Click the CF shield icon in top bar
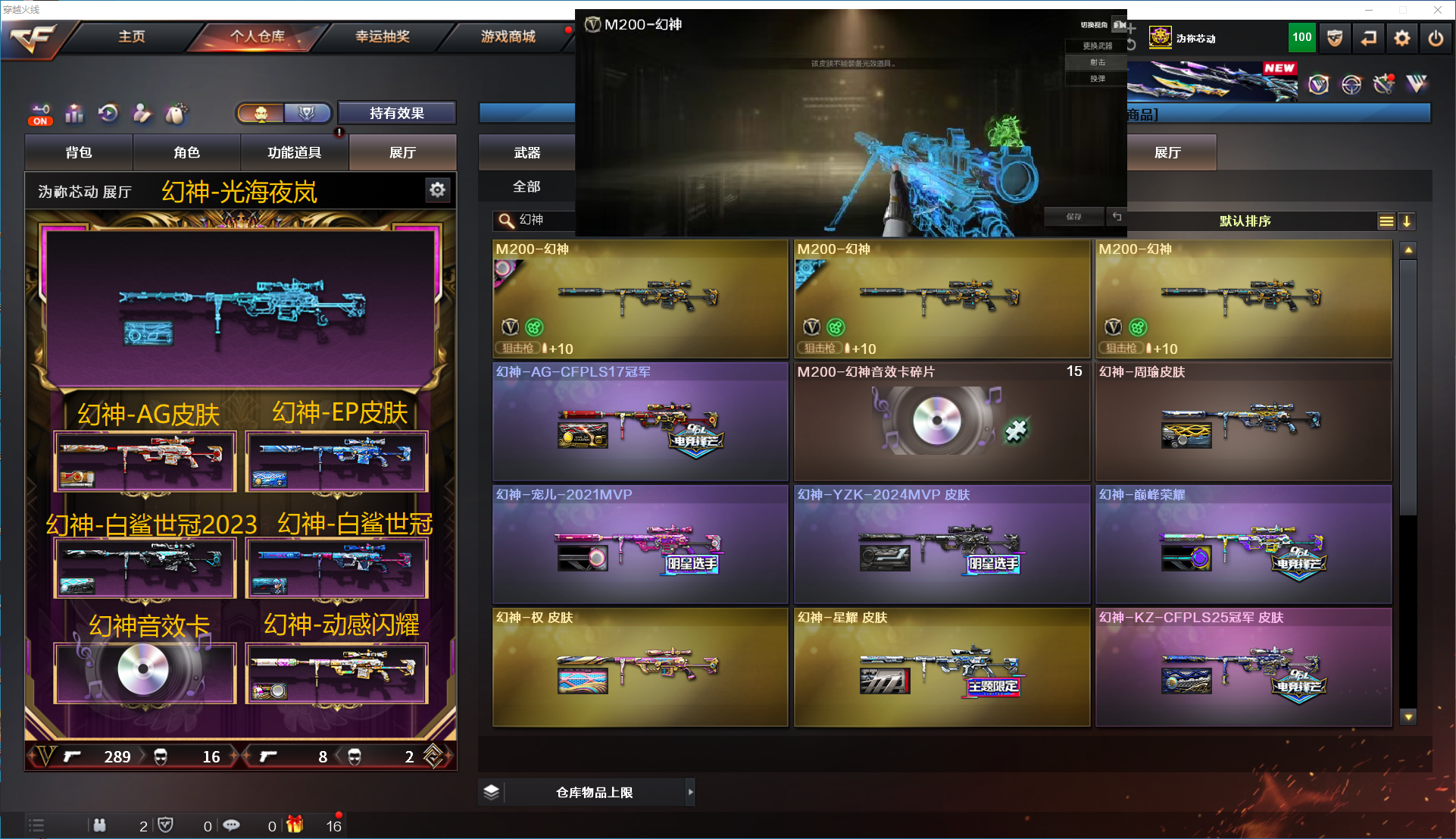Viewport: 1456px width, 839px height. [1335, 38]
